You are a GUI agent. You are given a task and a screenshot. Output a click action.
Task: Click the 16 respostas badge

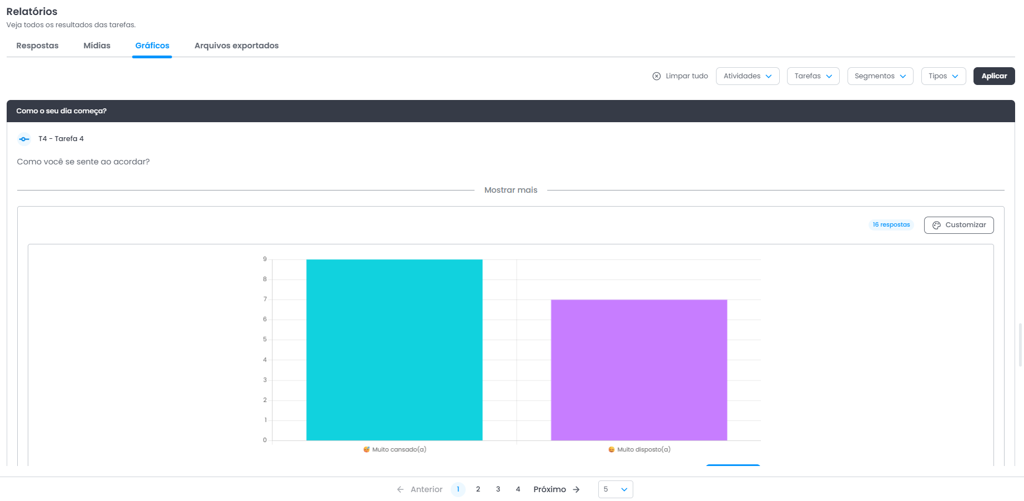[x=891, y=225]
